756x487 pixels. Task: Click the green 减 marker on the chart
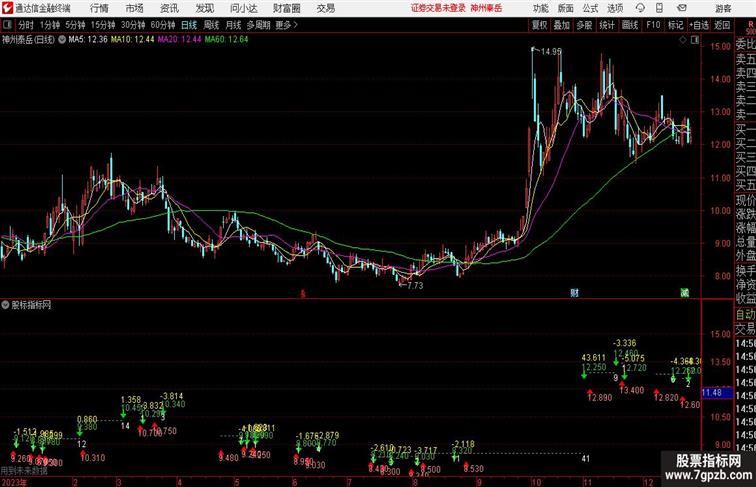[x=685, y=293]
